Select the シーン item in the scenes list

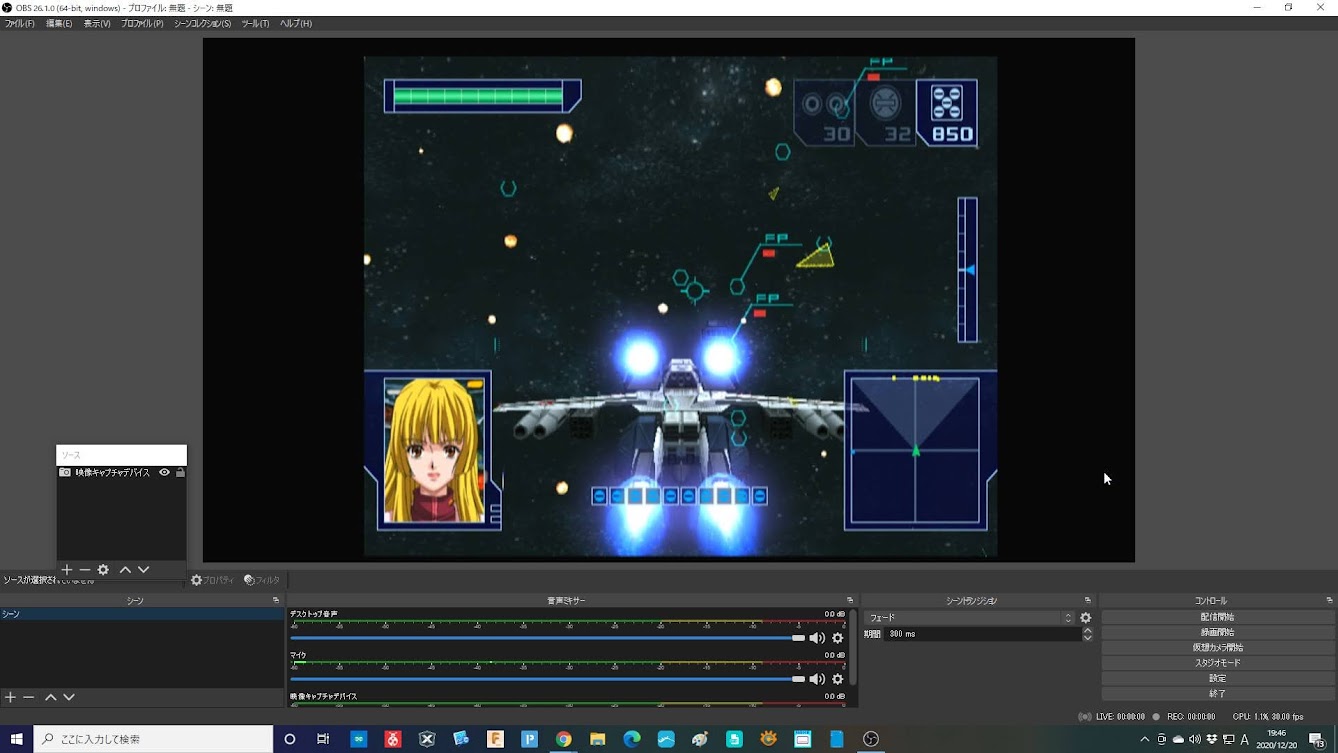(141, 614)
